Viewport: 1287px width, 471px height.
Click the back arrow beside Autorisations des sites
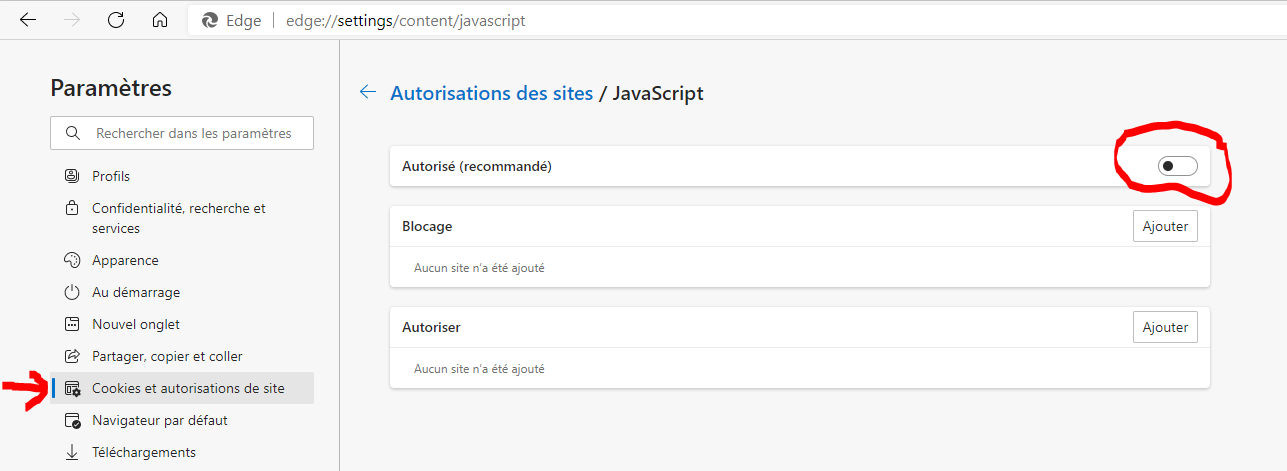(x=368, y=92)
